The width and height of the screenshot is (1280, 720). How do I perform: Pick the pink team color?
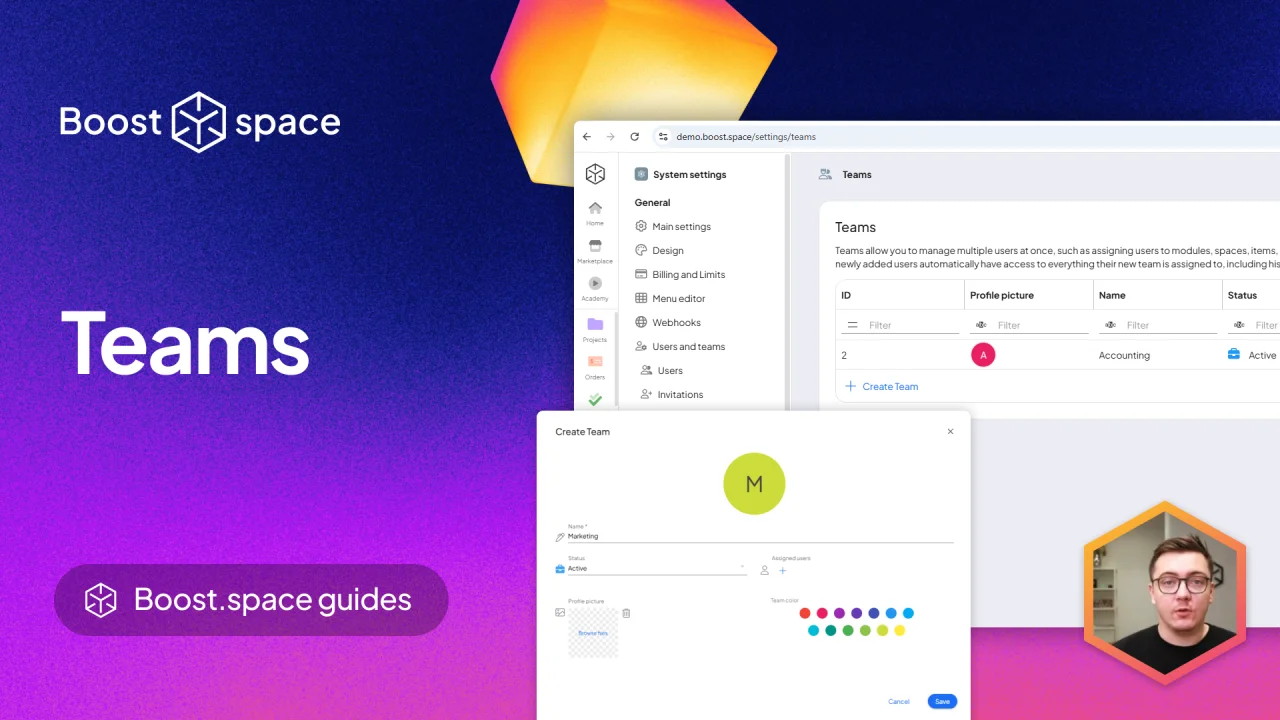click(822, 613)
